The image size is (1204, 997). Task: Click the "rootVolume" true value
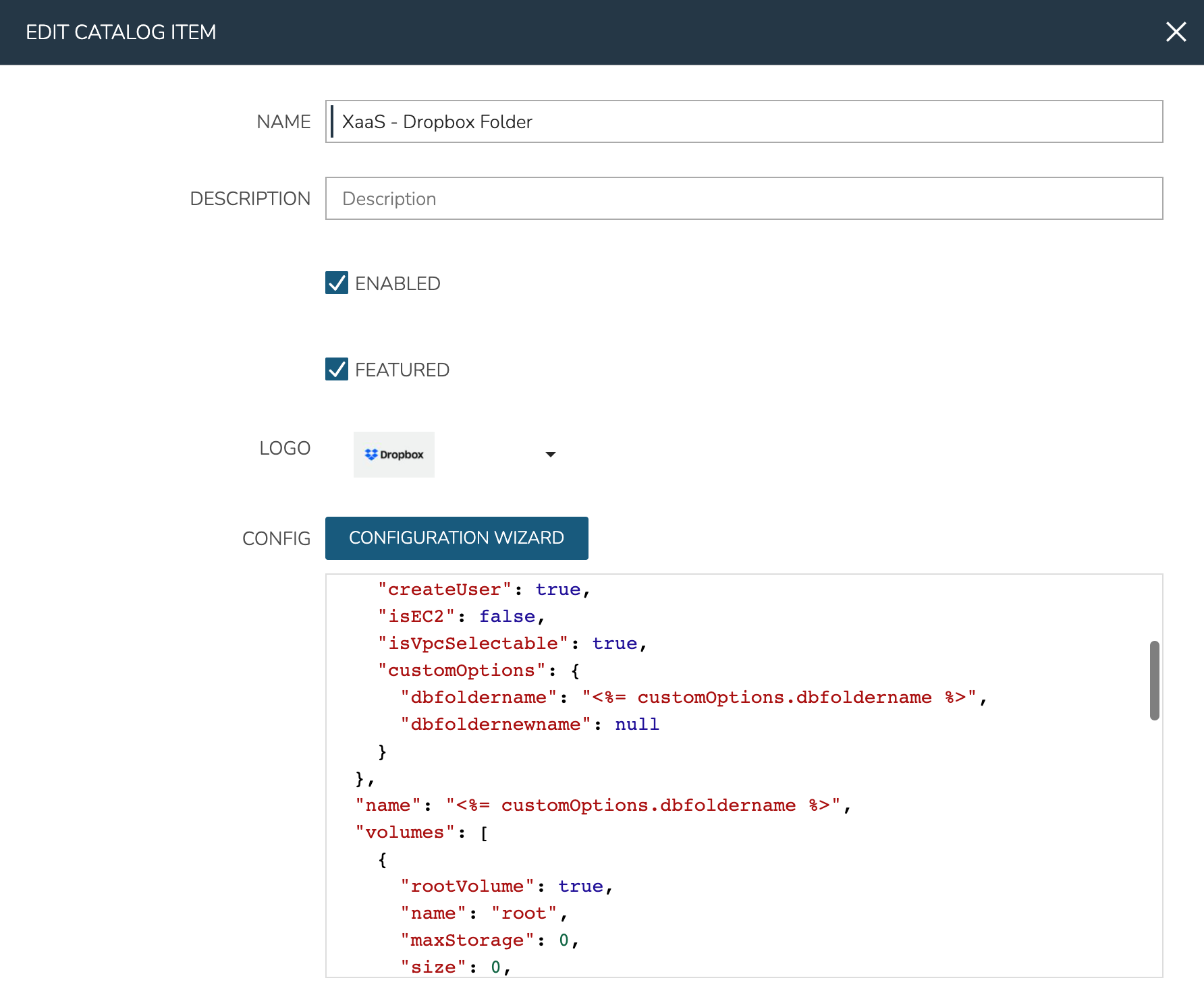coord(580,886)
